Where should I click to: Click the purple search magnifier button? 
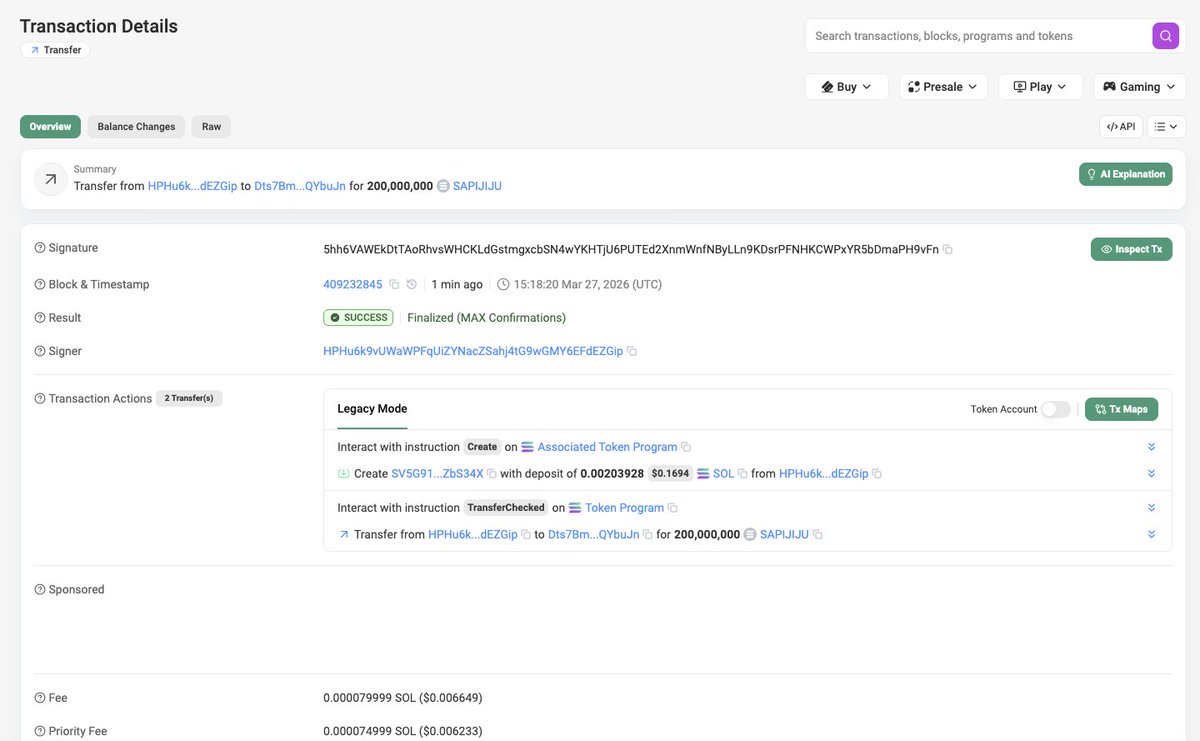pyautogui.click(x=1166, y=36)
